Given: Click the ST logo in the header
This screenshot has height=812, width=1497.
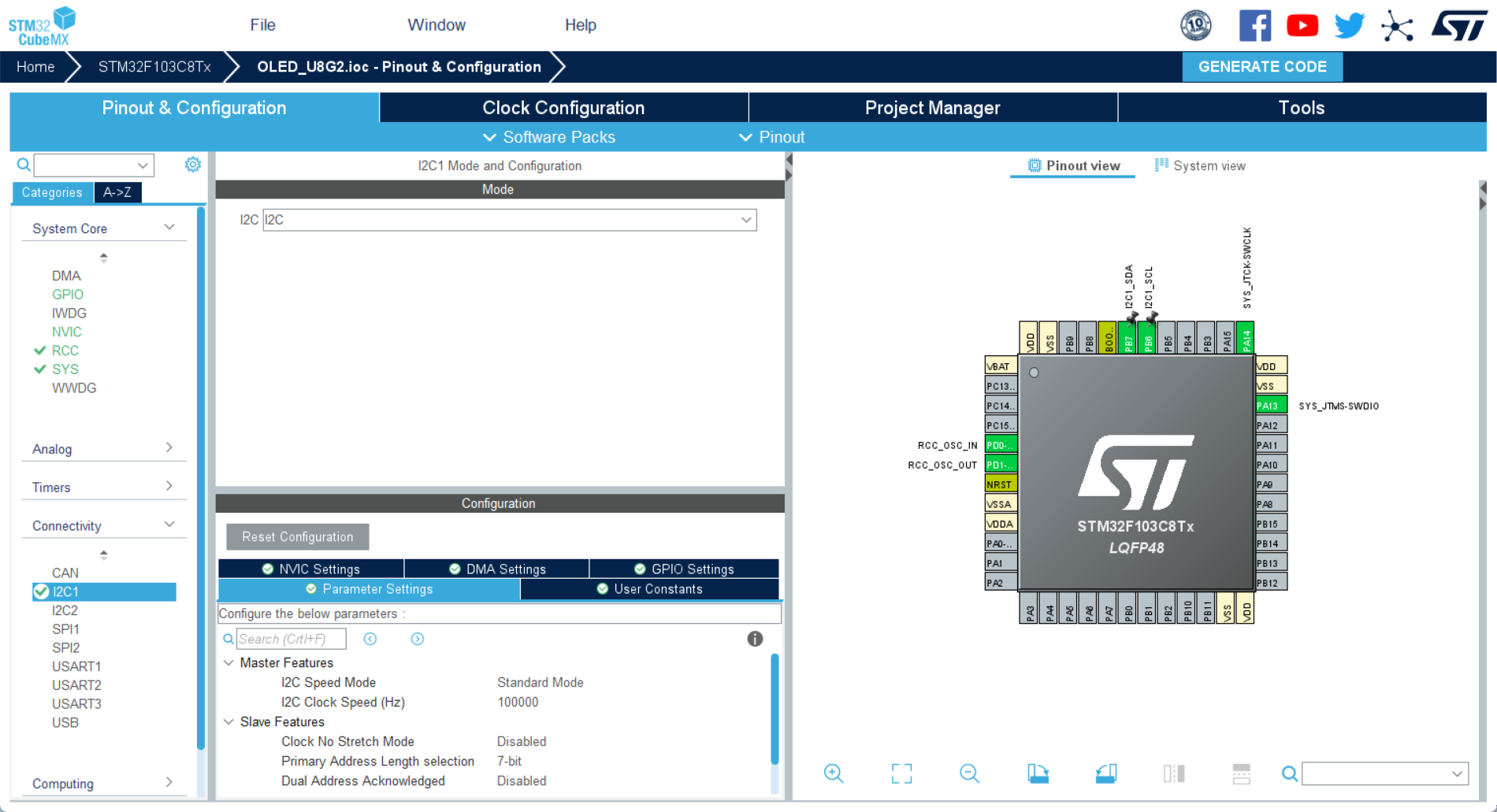Looking at the screenshot, I should click(1460, 25).
